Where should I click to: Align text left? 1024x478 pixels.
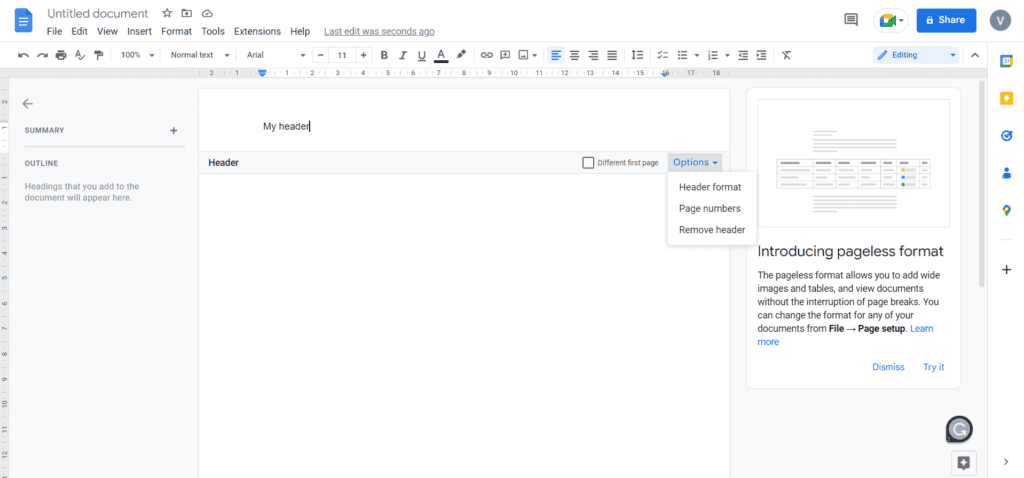click(x=556, y=55)
